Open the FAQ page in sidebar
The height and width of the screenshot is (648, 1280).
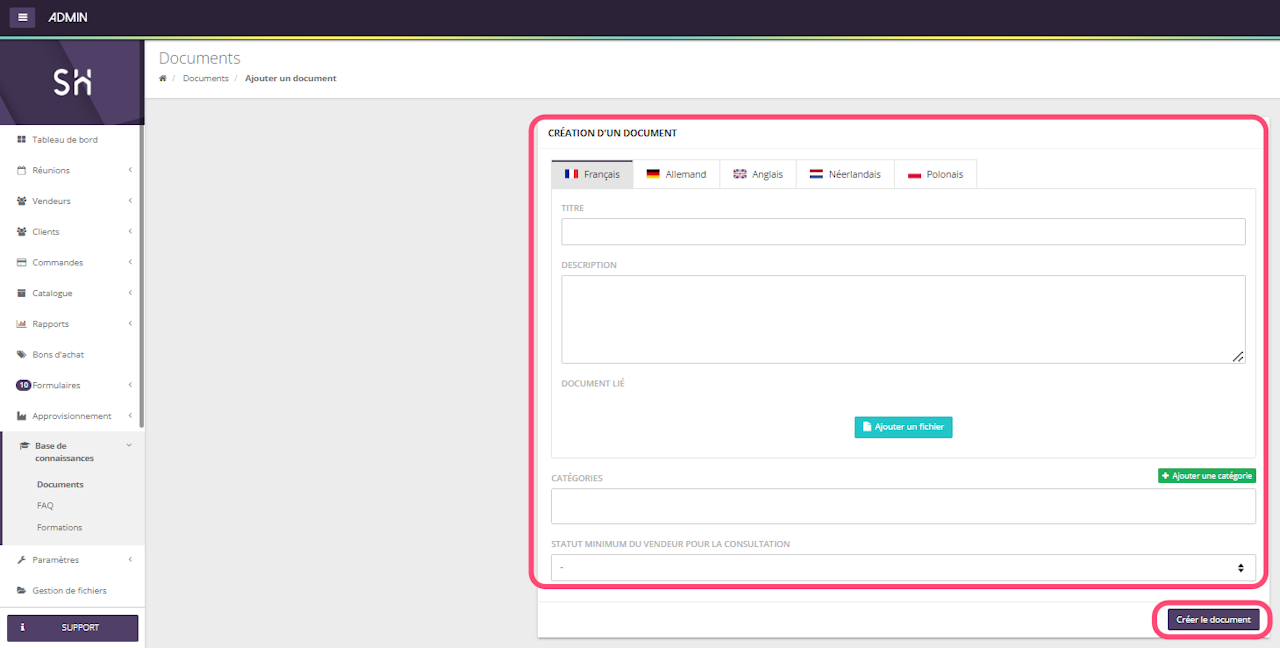pyautogui.click(x=45, y=506)
